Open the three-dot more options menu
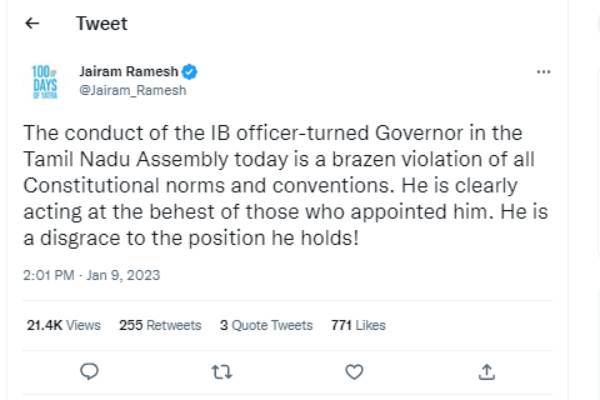 544,73
